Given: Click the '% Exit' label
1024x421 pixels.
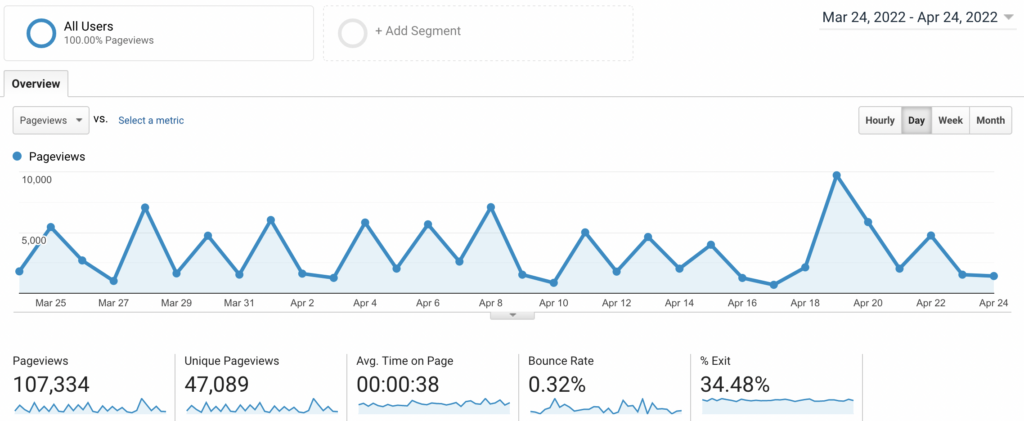Looking at the screenshot, I should (715, 361).
